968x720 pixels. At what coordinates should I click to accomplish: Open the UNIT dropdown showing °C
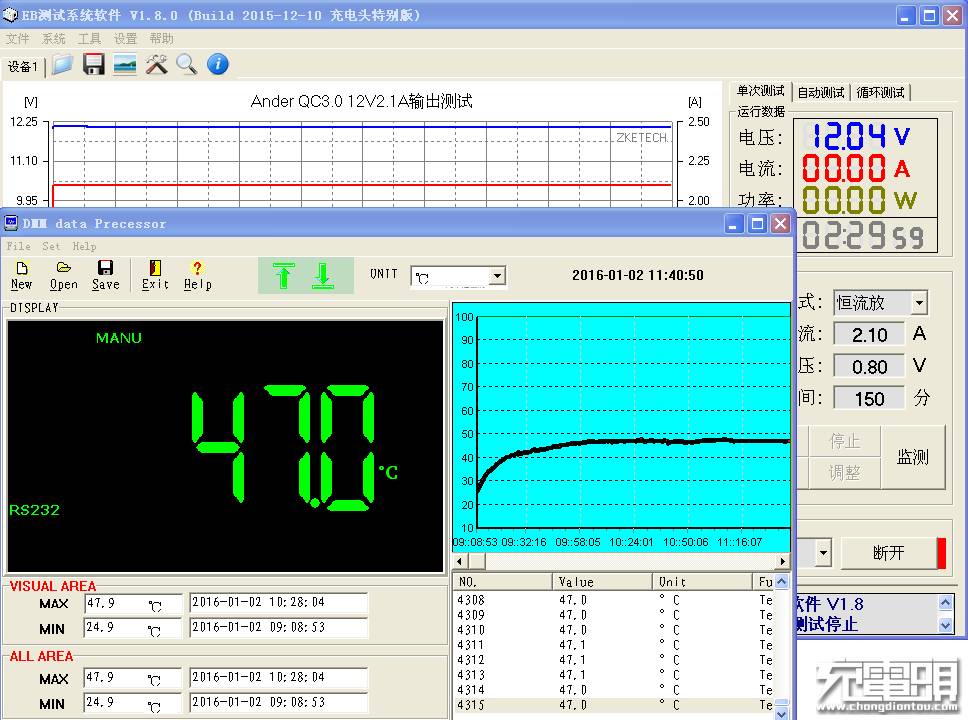tap(497, 276)
